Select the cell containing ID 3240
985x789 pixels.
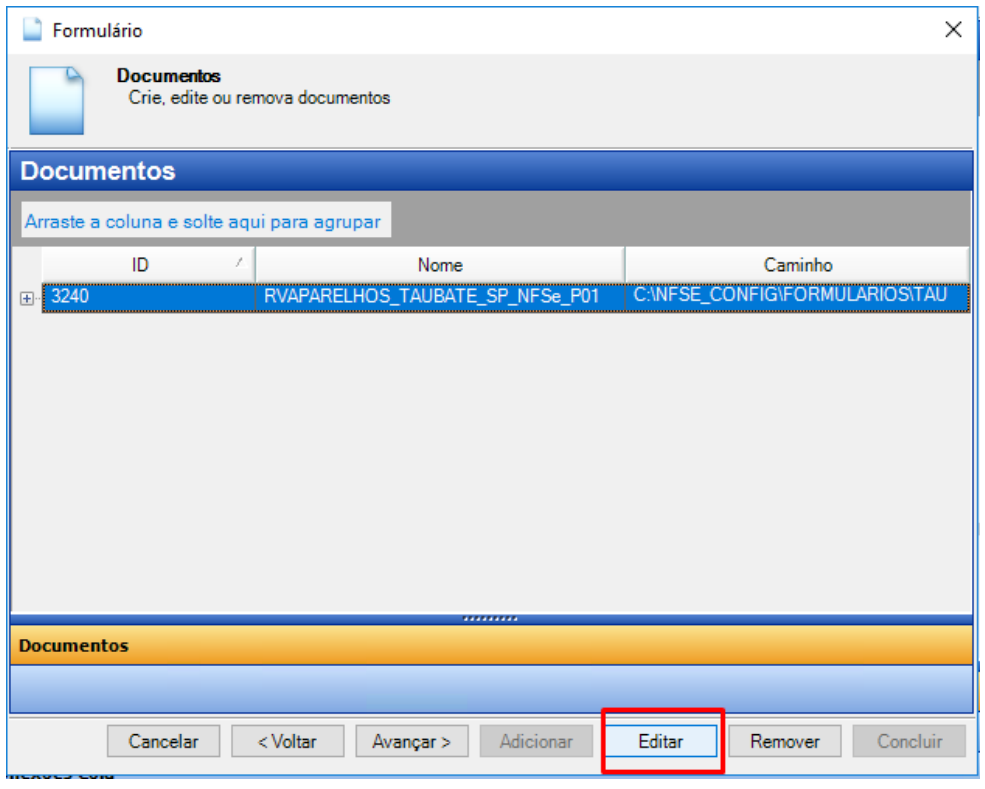coord(147,296)
